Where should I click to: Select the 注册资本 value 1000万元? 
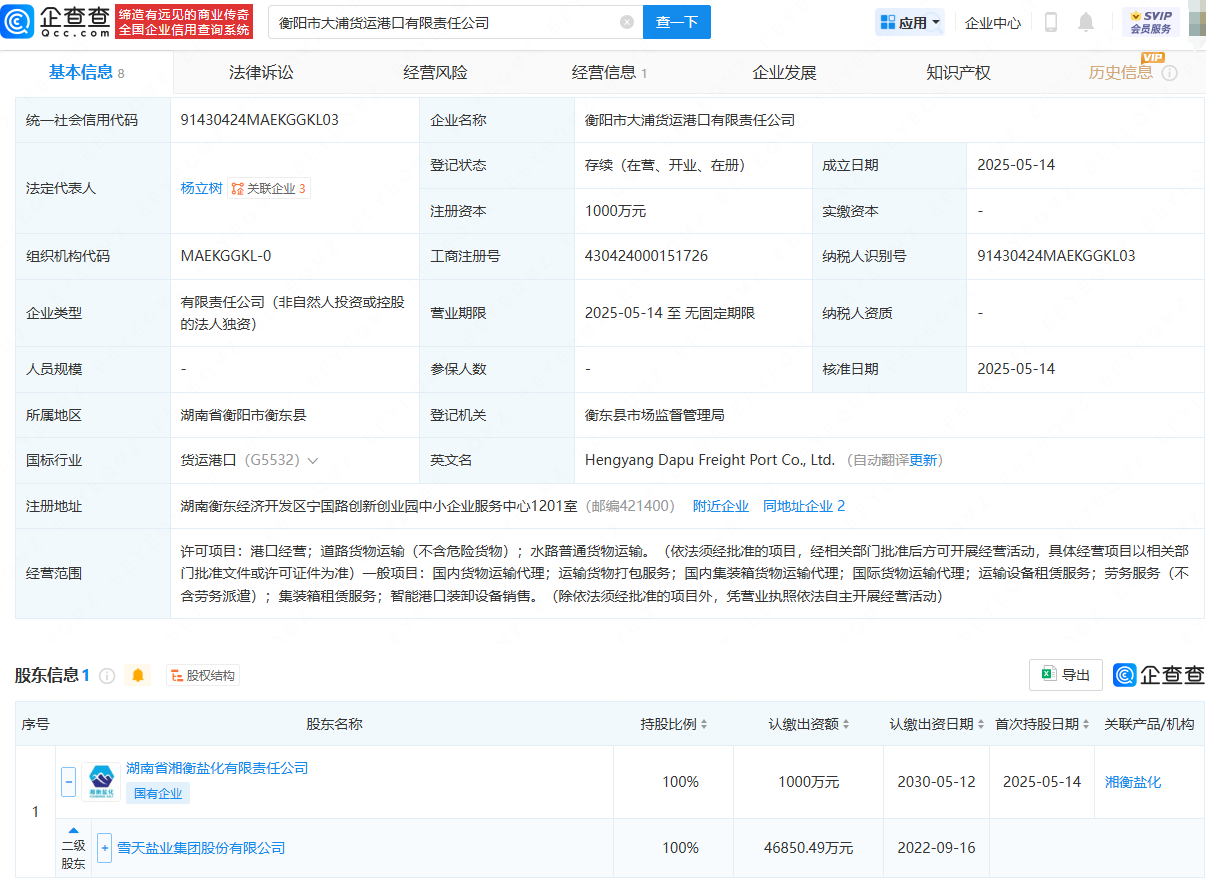[x=616, y=211]
